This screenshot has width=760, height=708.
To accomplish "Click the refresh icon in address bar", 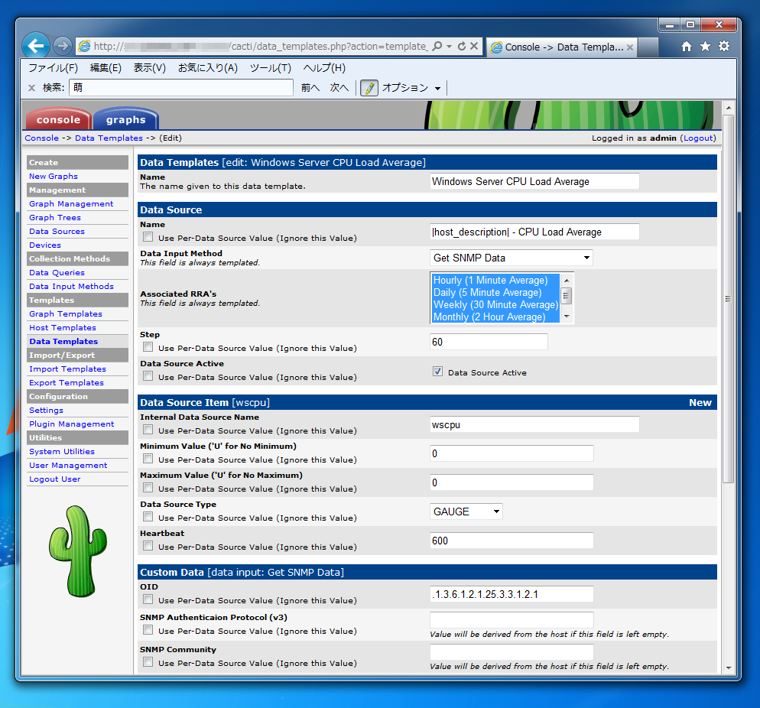I will pyautogui.click(x=462, y=46).
